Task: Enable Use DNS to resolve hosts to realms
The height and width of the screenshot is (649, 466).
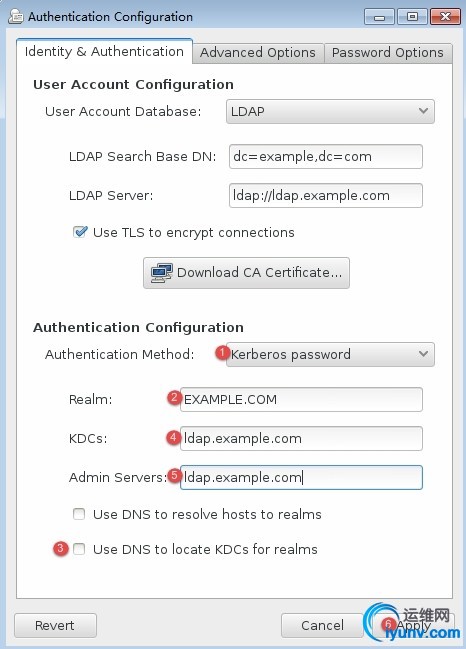Action: click(79, 514)
